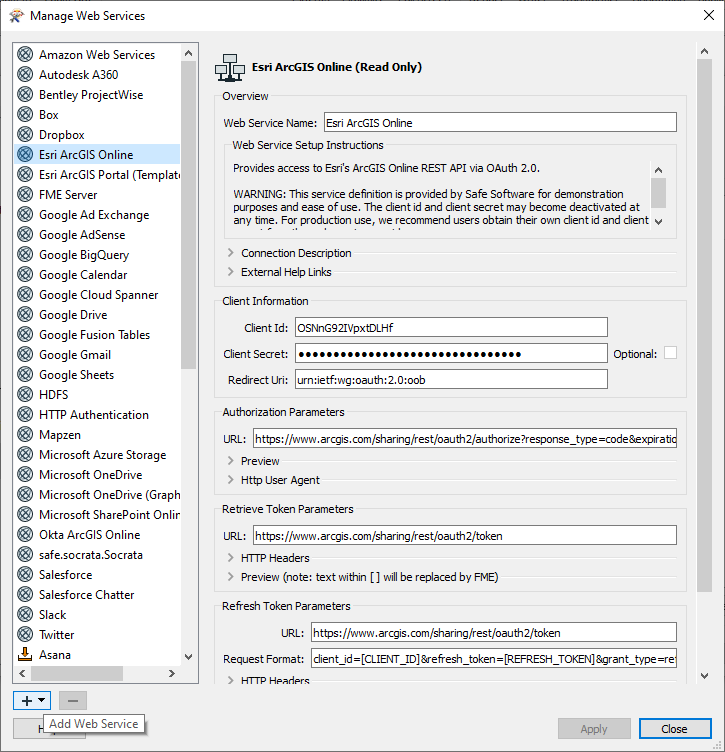Click the Twitter service icon

tap(25, 634)
